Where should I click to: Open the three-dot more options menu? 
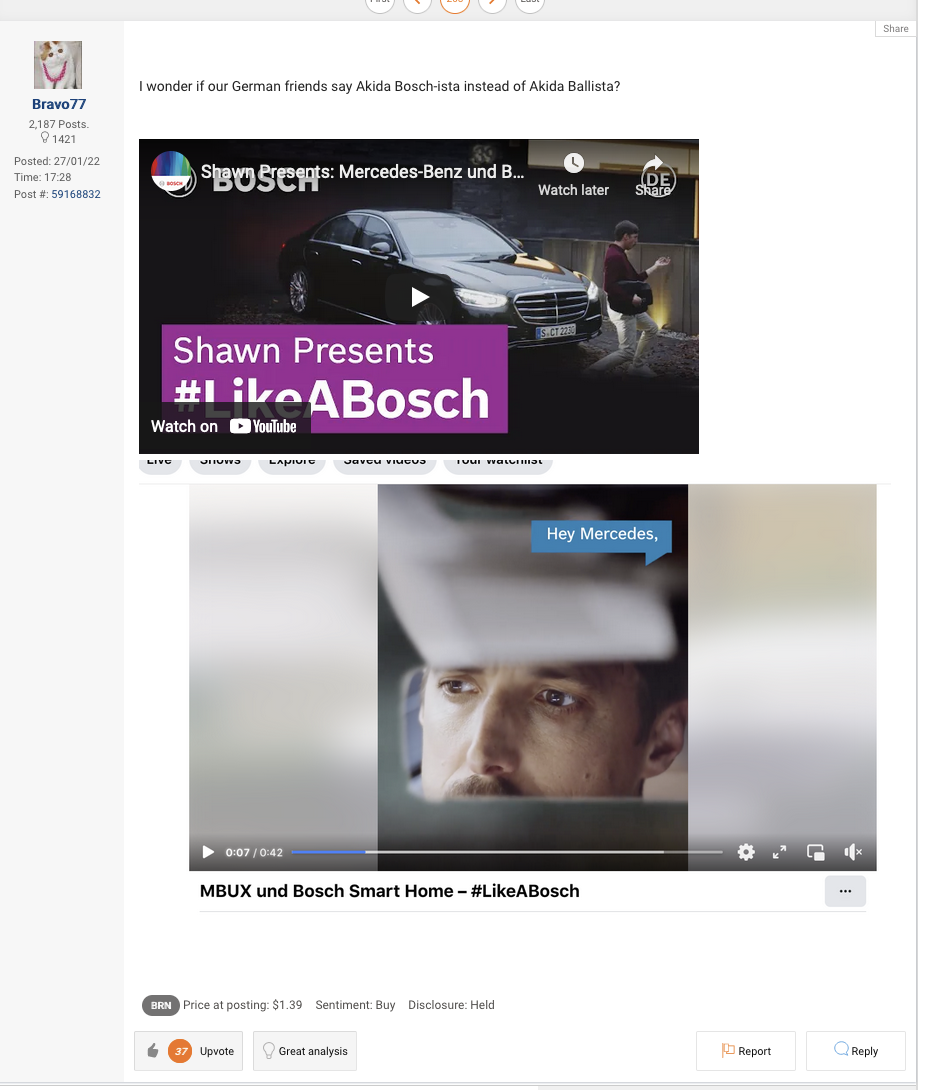pos(845,891)
